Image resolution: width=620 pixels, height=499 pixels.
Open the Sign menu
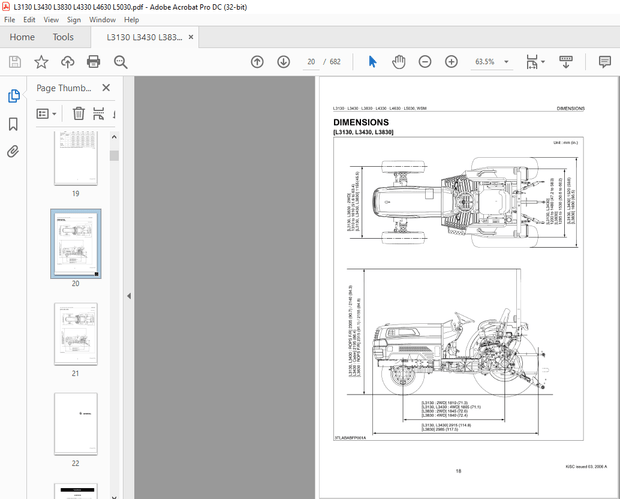pos(74,20)
